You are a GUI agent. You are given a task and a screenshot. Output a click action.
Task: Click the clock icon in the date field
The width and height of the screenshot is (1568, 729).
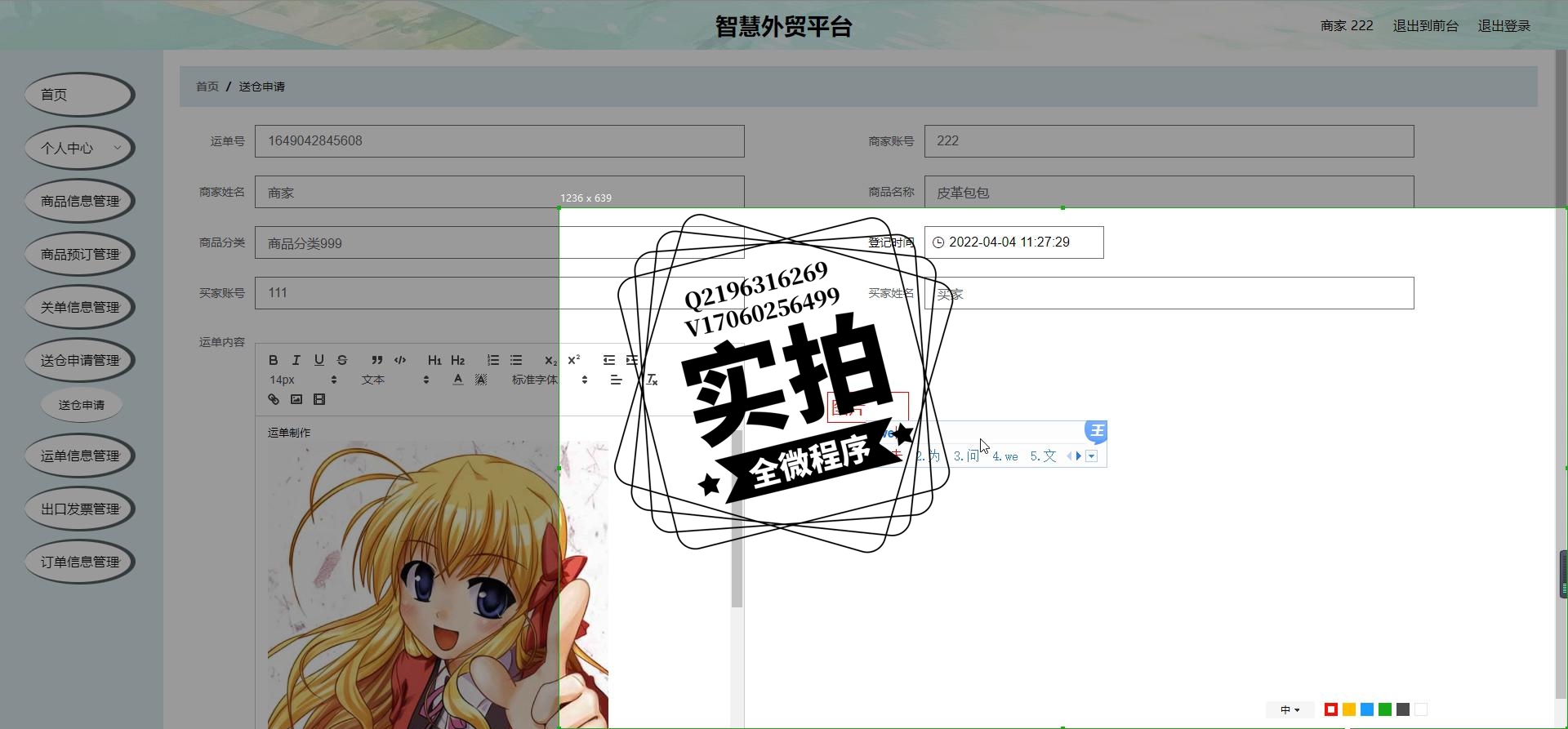click(x=938, y=242)
